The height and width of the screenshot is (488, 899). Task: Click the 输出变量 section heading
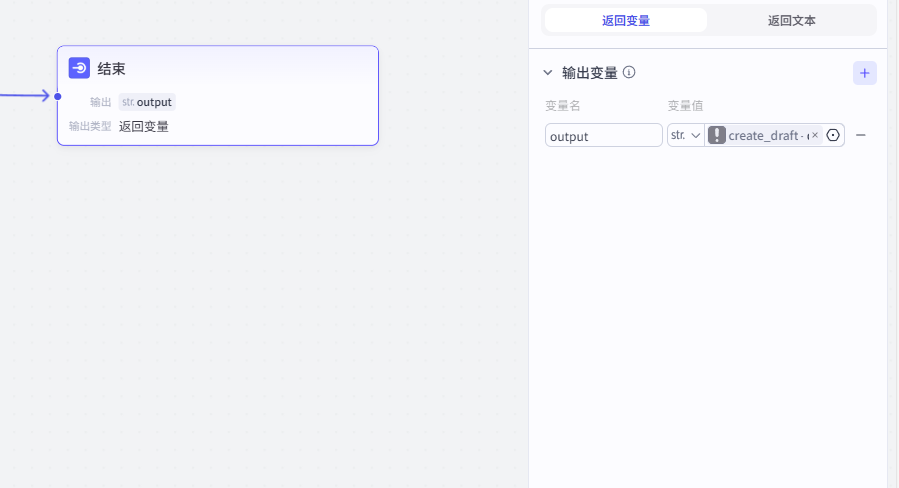click(x=589, y=73)
